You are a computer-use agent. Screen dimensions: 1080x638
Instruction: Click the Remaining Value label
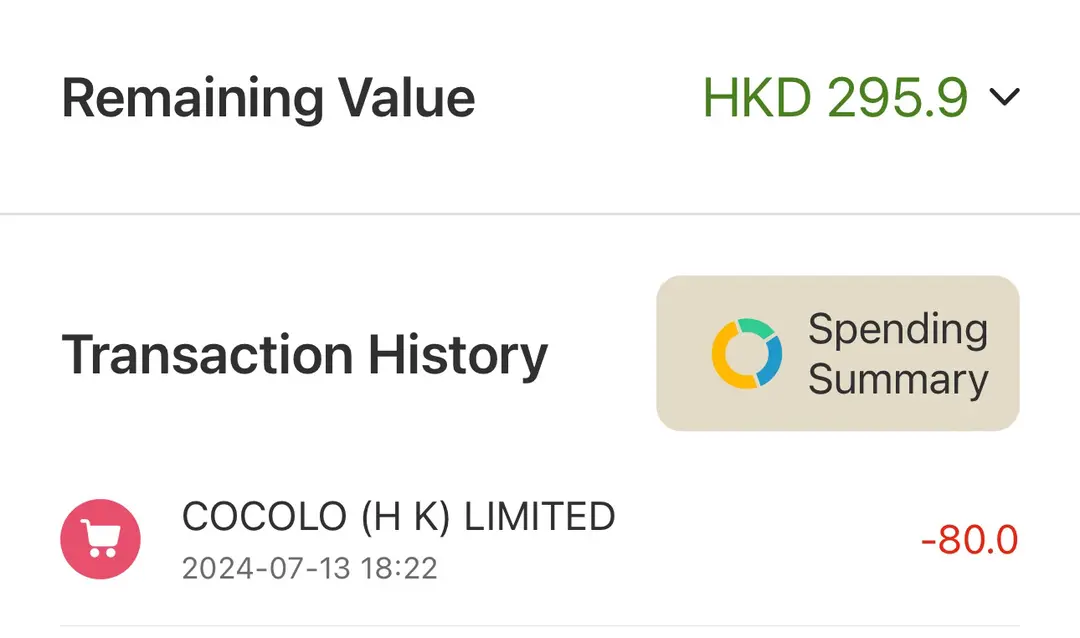pos(268,99)
